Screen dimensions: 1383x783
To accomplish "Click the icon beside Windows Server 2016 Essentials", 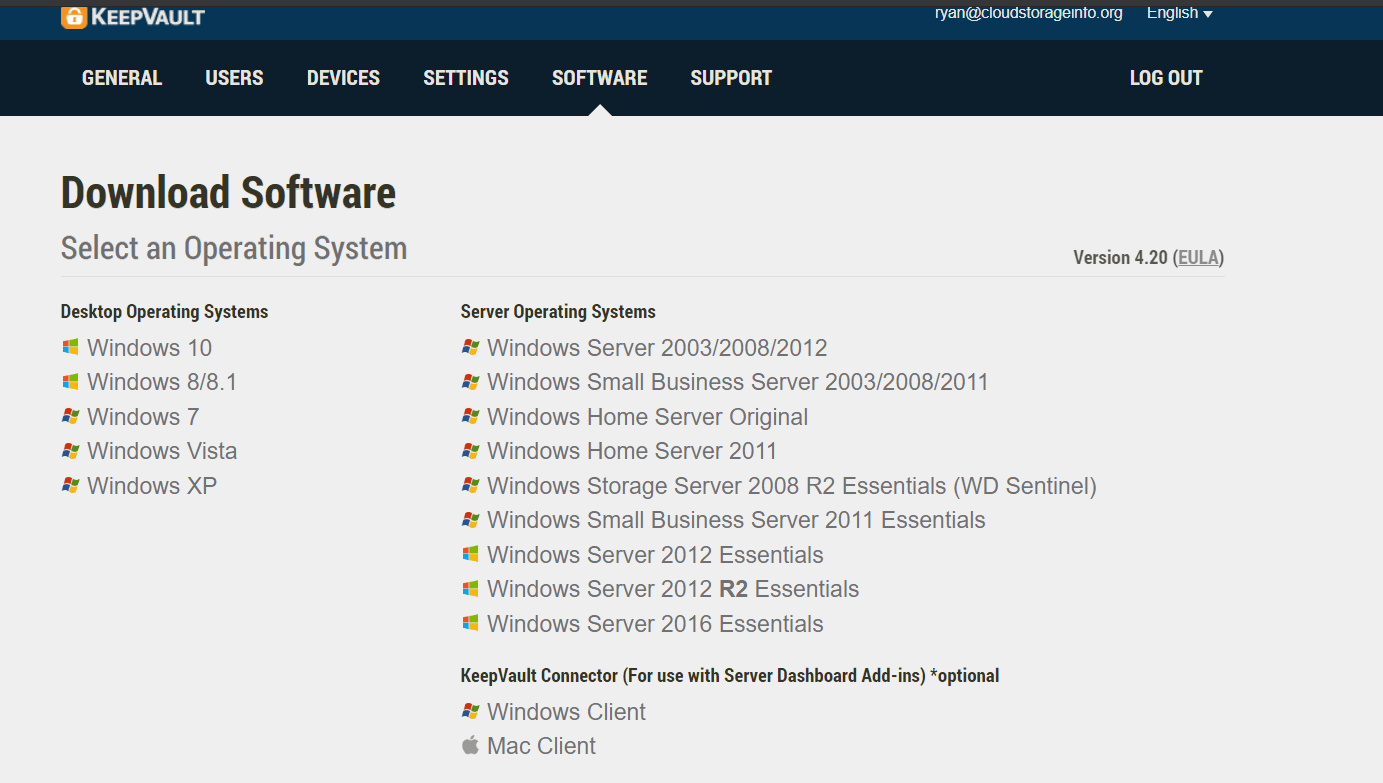I will (470, 623).
